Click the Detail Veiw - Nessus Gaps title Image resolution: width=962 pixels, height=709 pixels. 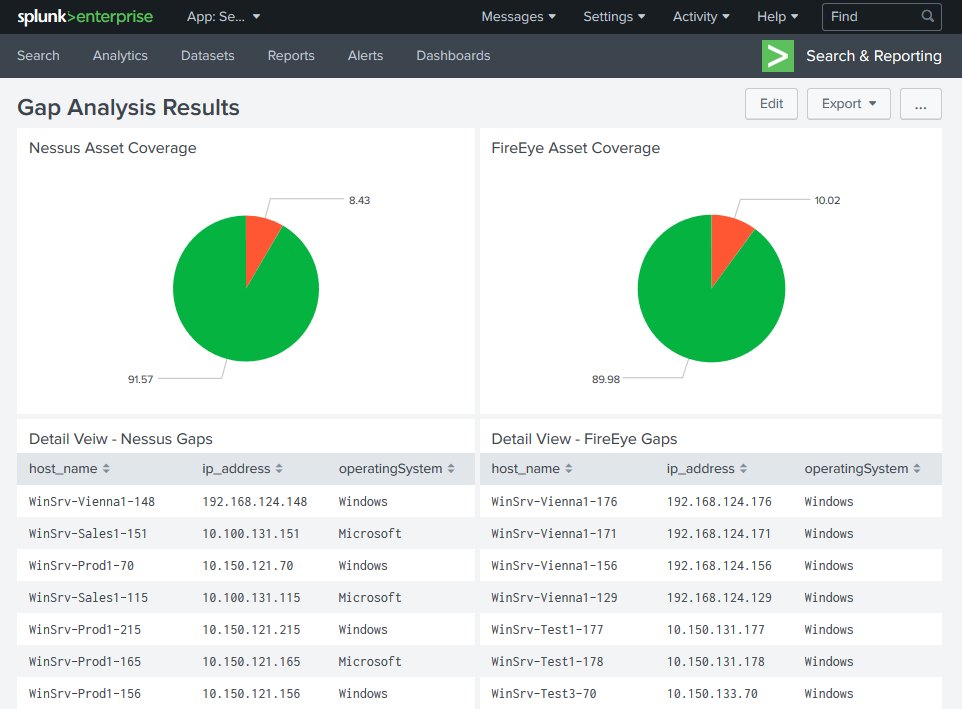point(121,439)
